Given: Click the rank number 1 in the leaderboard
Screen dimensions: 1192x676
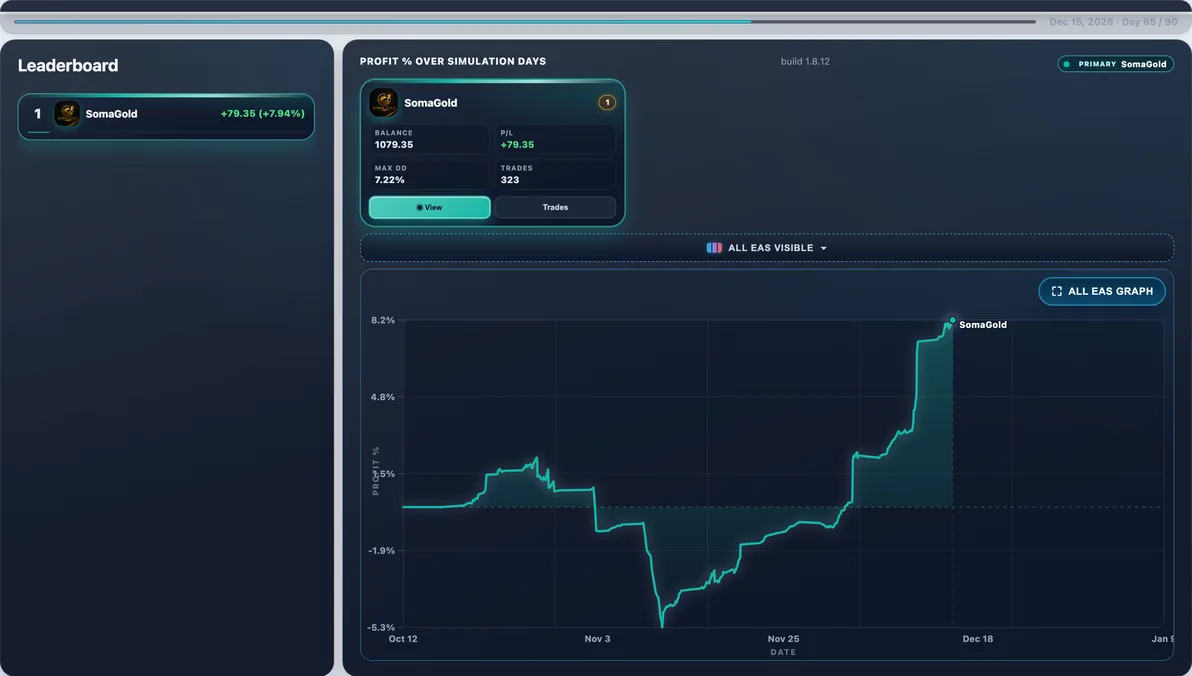Looking at the screenshot, I should click(37, 114).
